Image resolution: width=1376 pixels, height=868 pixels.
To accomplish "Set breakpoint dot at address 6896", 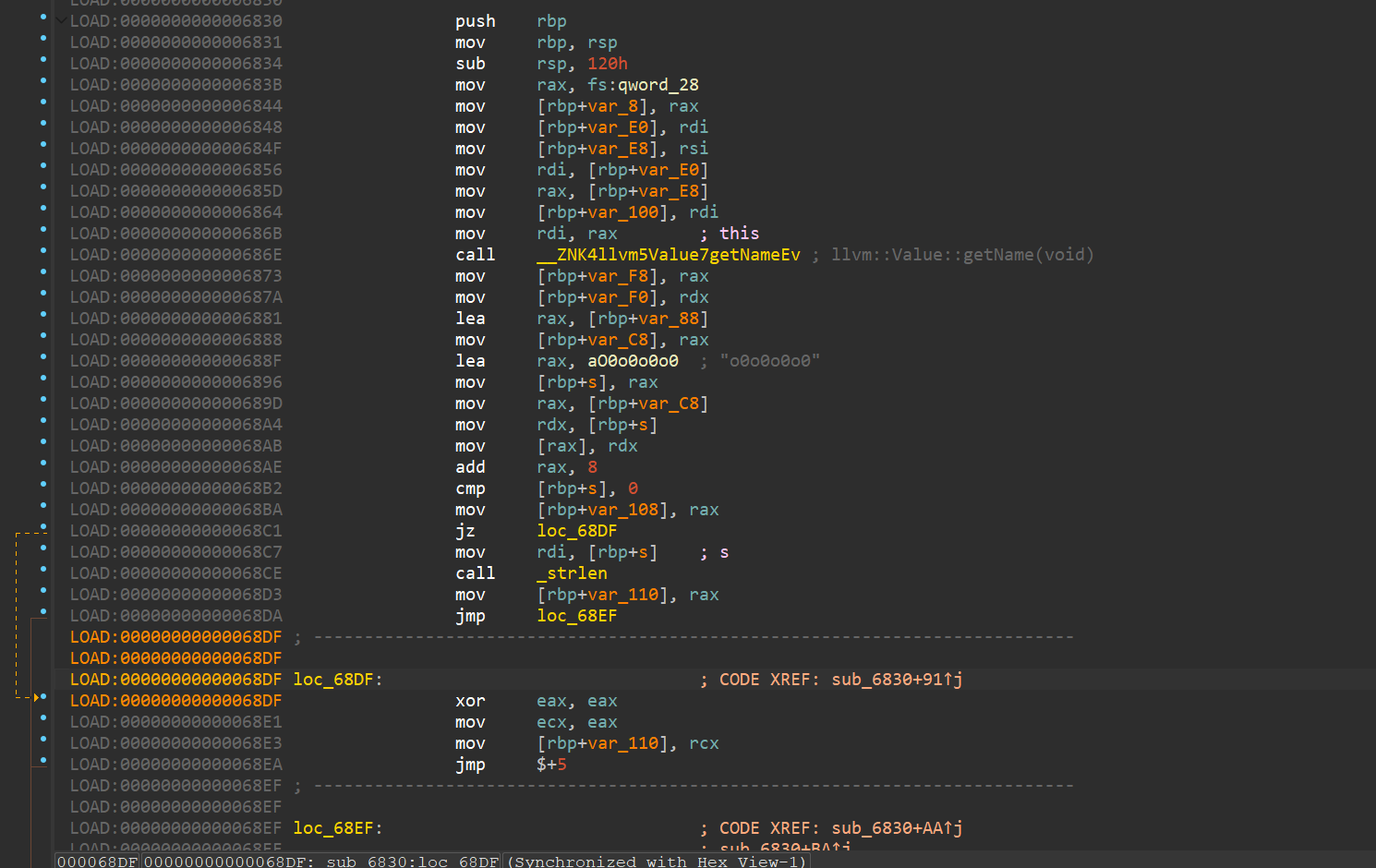I will click(x=43, y=379).
